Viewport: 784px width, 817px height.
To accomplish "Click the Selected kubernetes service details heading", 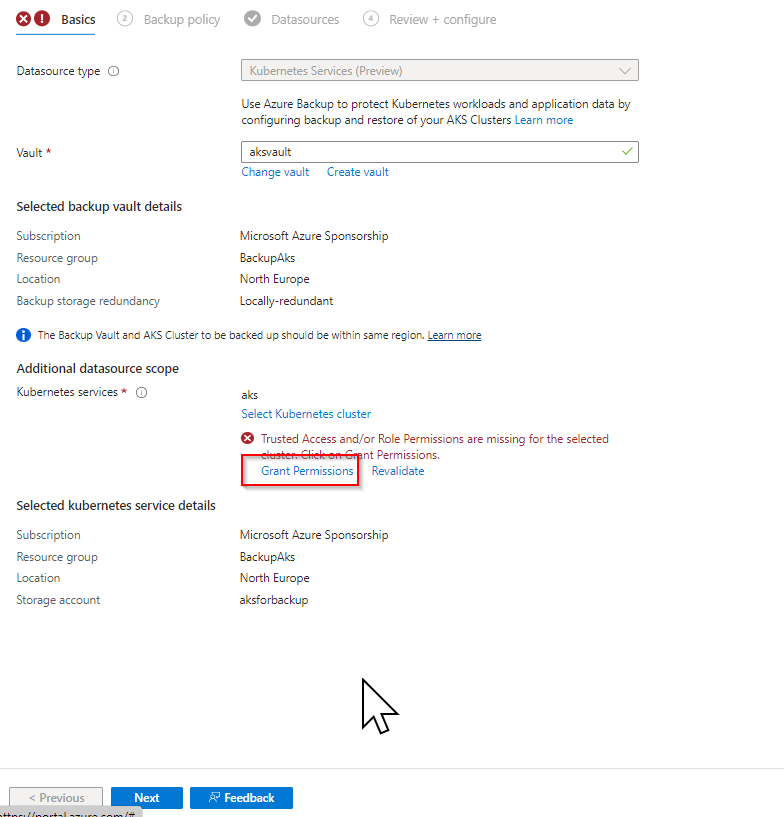I will click(116, 505).
